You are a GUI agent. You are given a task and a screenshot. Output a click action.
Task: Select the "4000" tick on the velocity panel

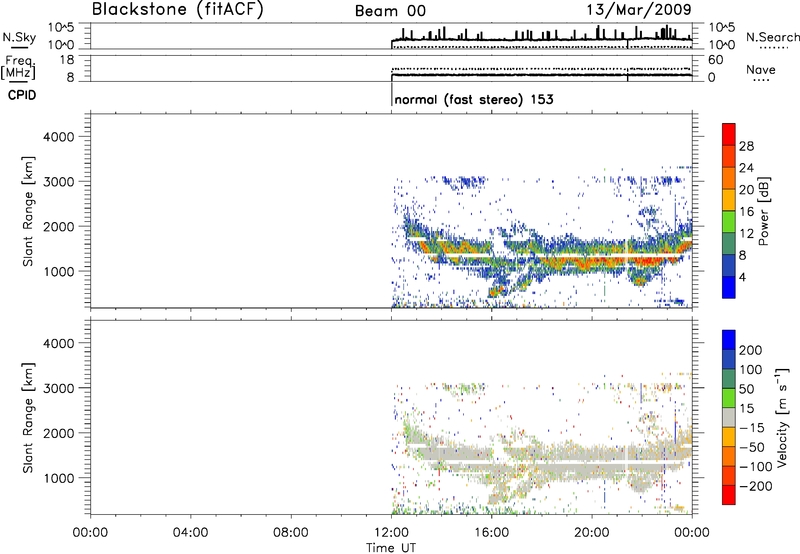pyautogui.click(x=59, y=343)
